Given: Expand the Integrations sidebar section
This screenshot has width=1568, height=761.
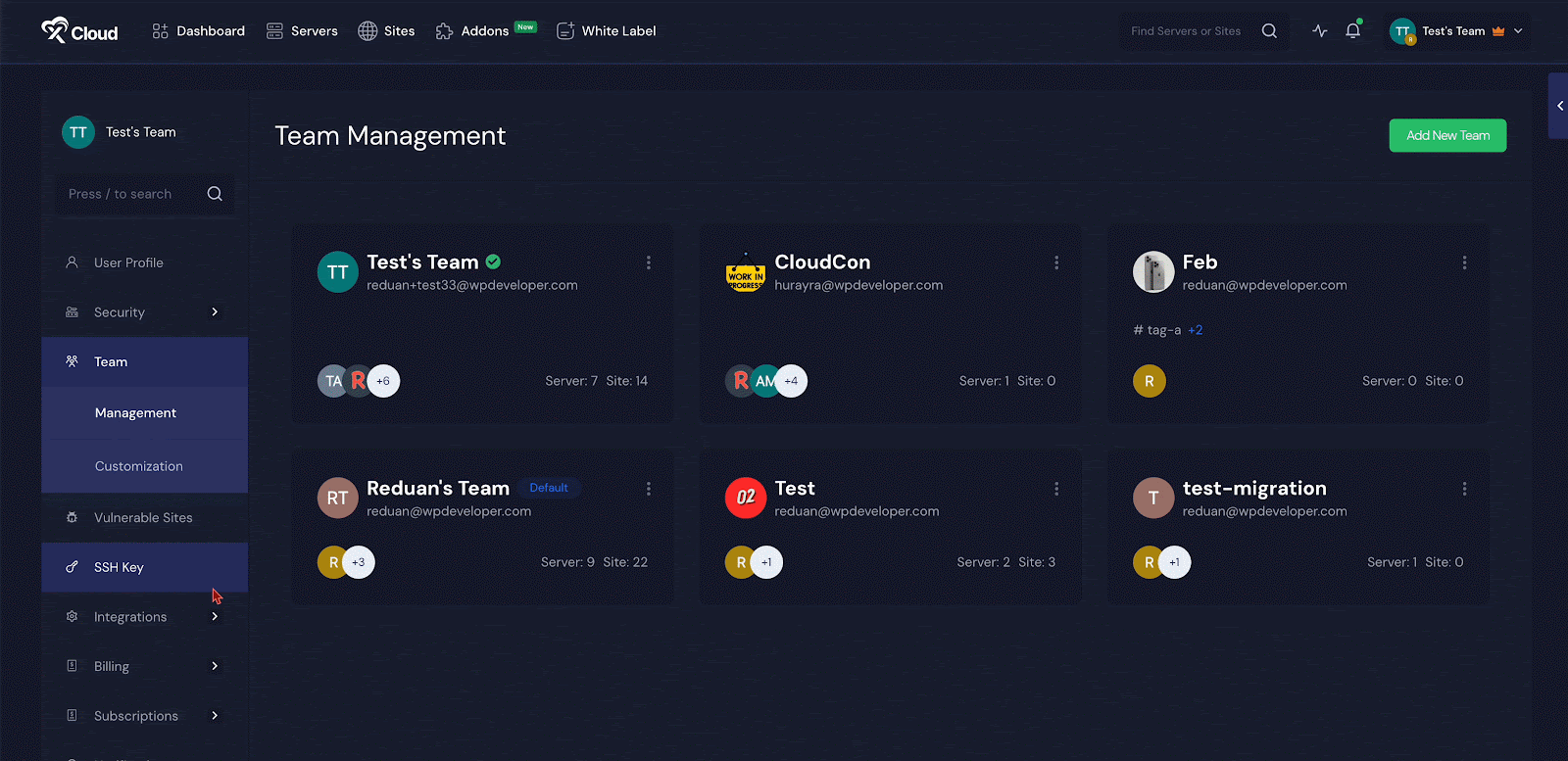Looking at the screenshot, I should coord(215,617).
